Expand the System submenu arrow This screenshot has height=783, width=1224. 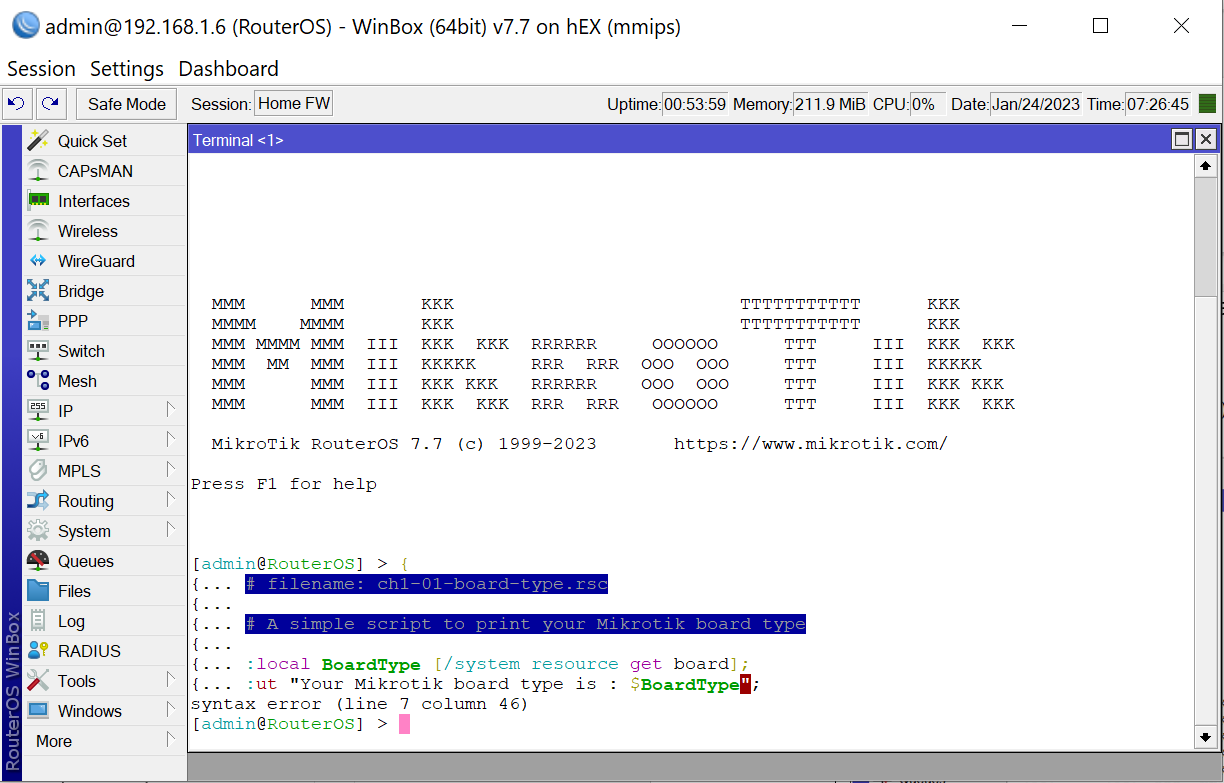[171, 529]
